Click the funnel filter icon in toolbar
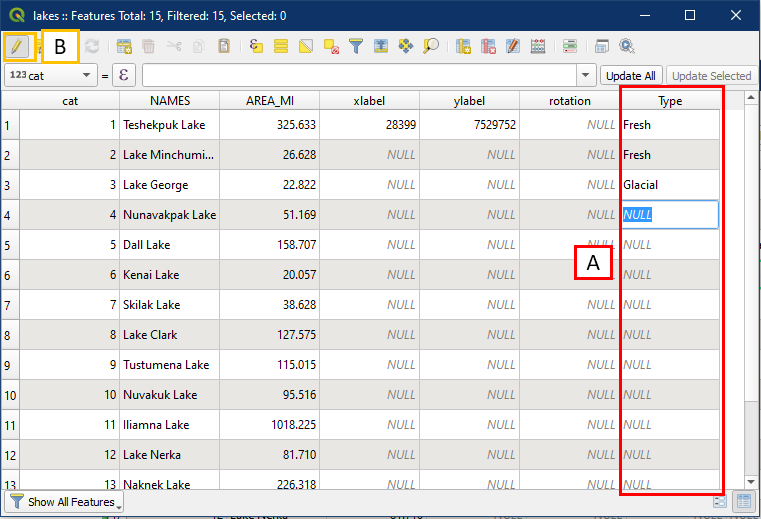 point(356,46)
